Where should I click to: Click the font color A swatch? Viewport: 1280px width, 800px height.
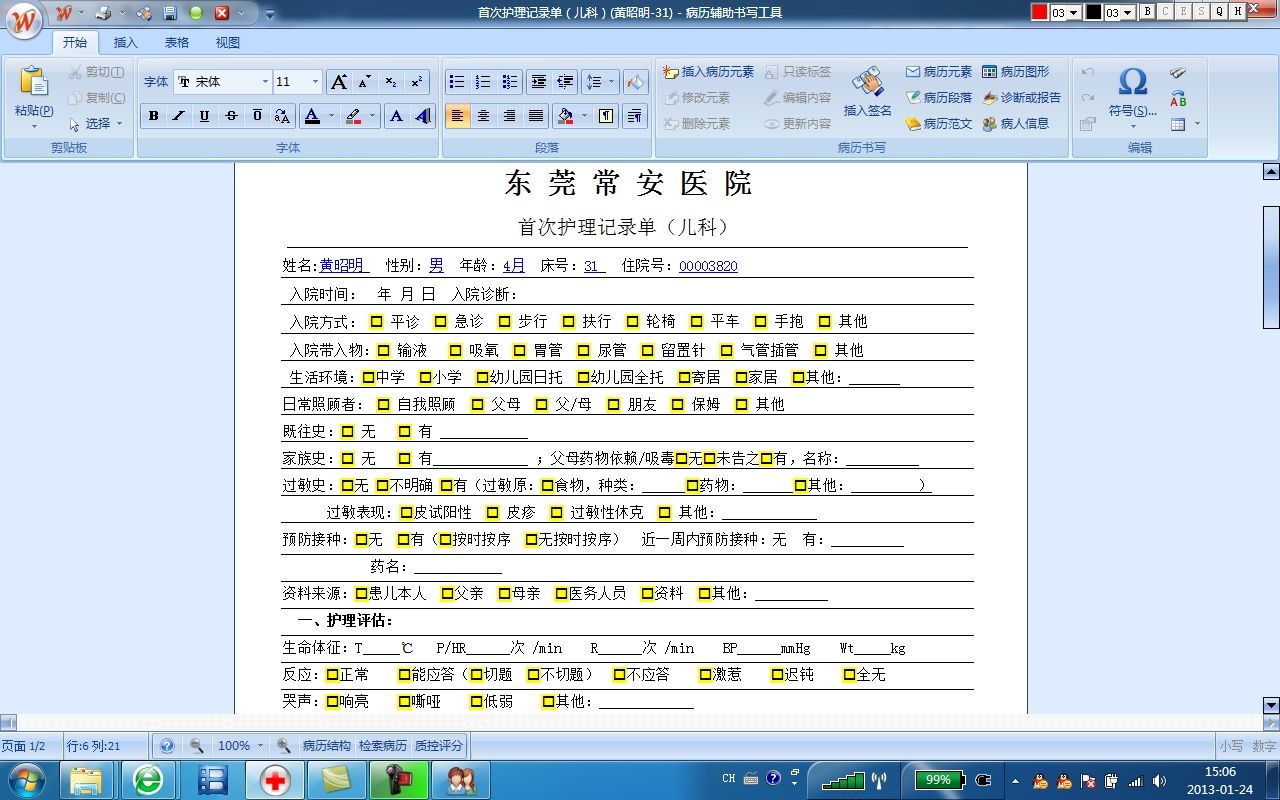[313, 116]
